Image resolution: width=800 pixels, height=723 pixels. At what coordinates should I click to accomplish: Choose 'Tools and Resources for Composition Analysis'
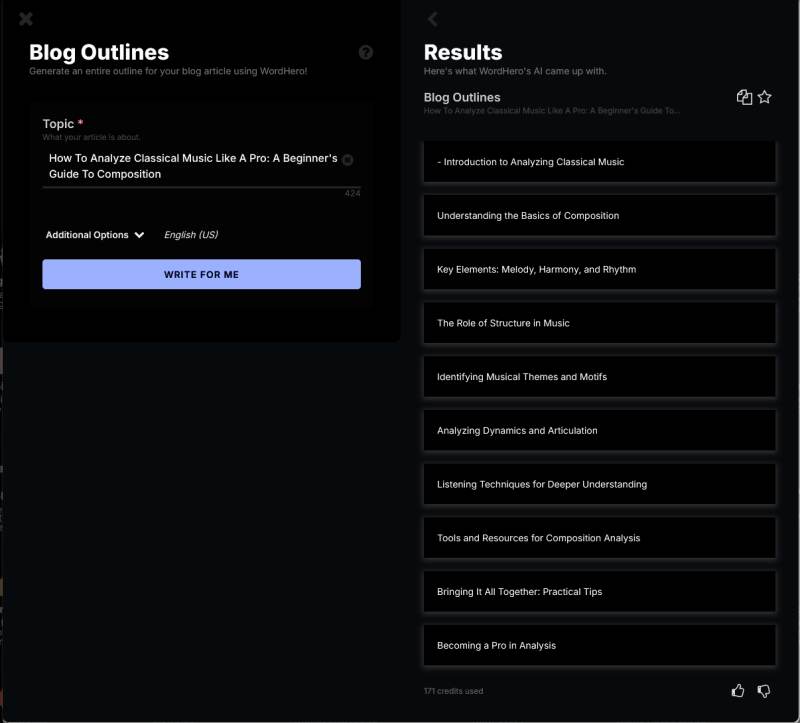click(x=599, y=538)
